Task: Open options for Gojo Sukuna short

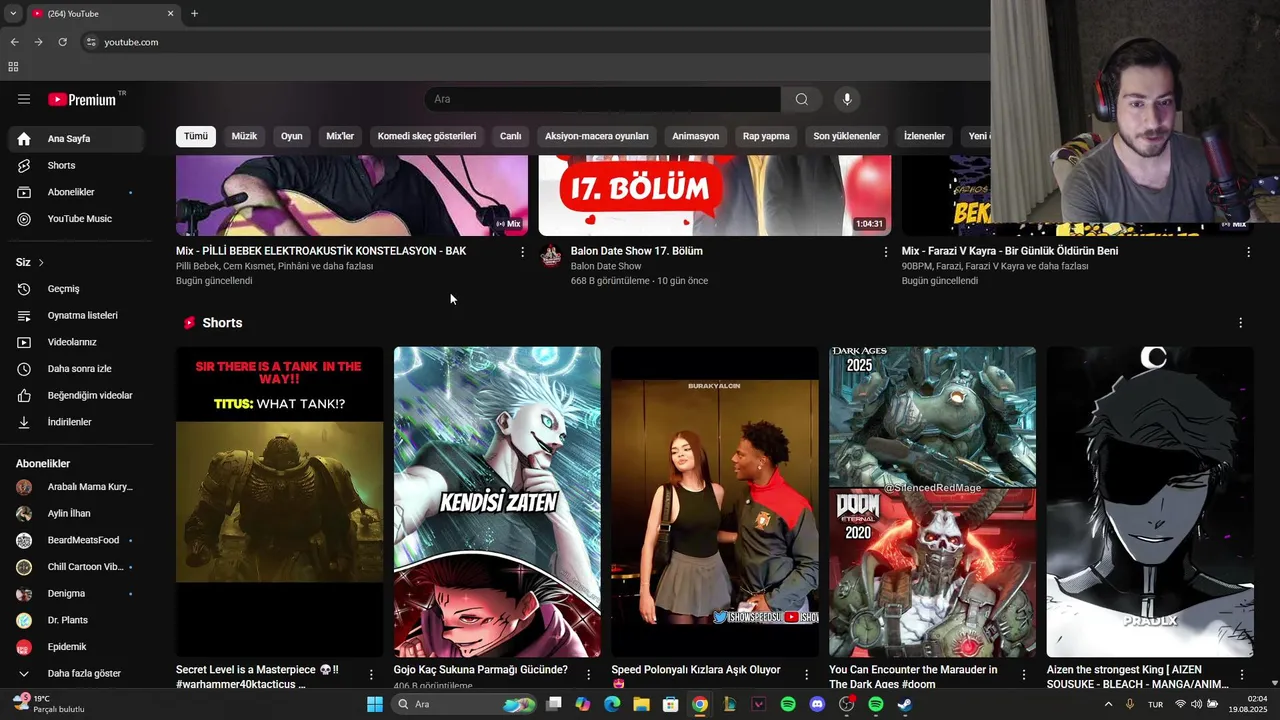Action: (588, 675)
